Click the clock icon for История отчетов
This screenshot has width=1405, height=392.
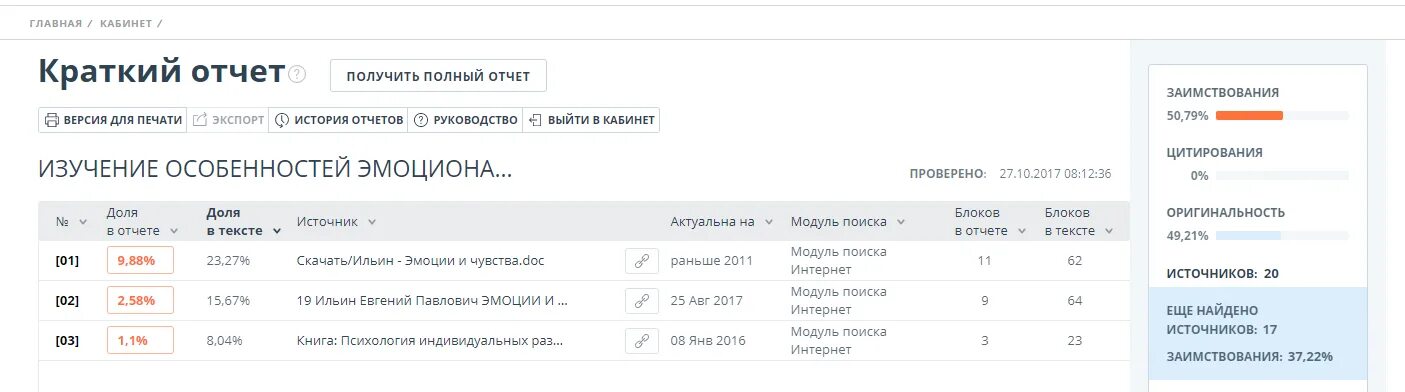click(x=282, y=120)
